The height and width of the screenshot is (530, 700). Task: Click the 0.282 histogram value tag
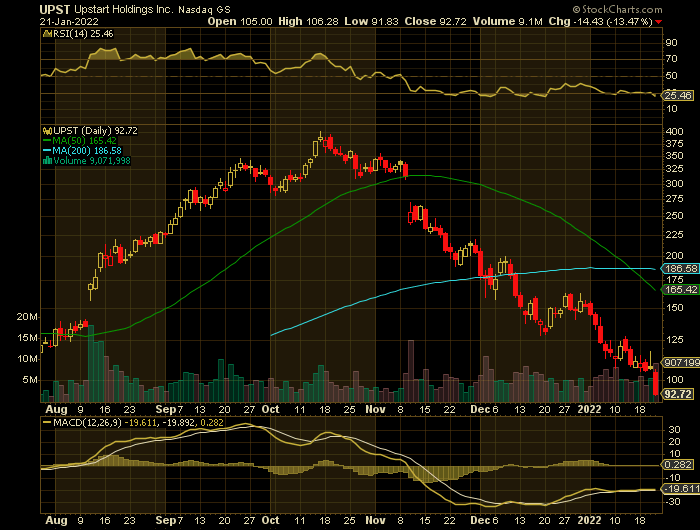(678, 465)
